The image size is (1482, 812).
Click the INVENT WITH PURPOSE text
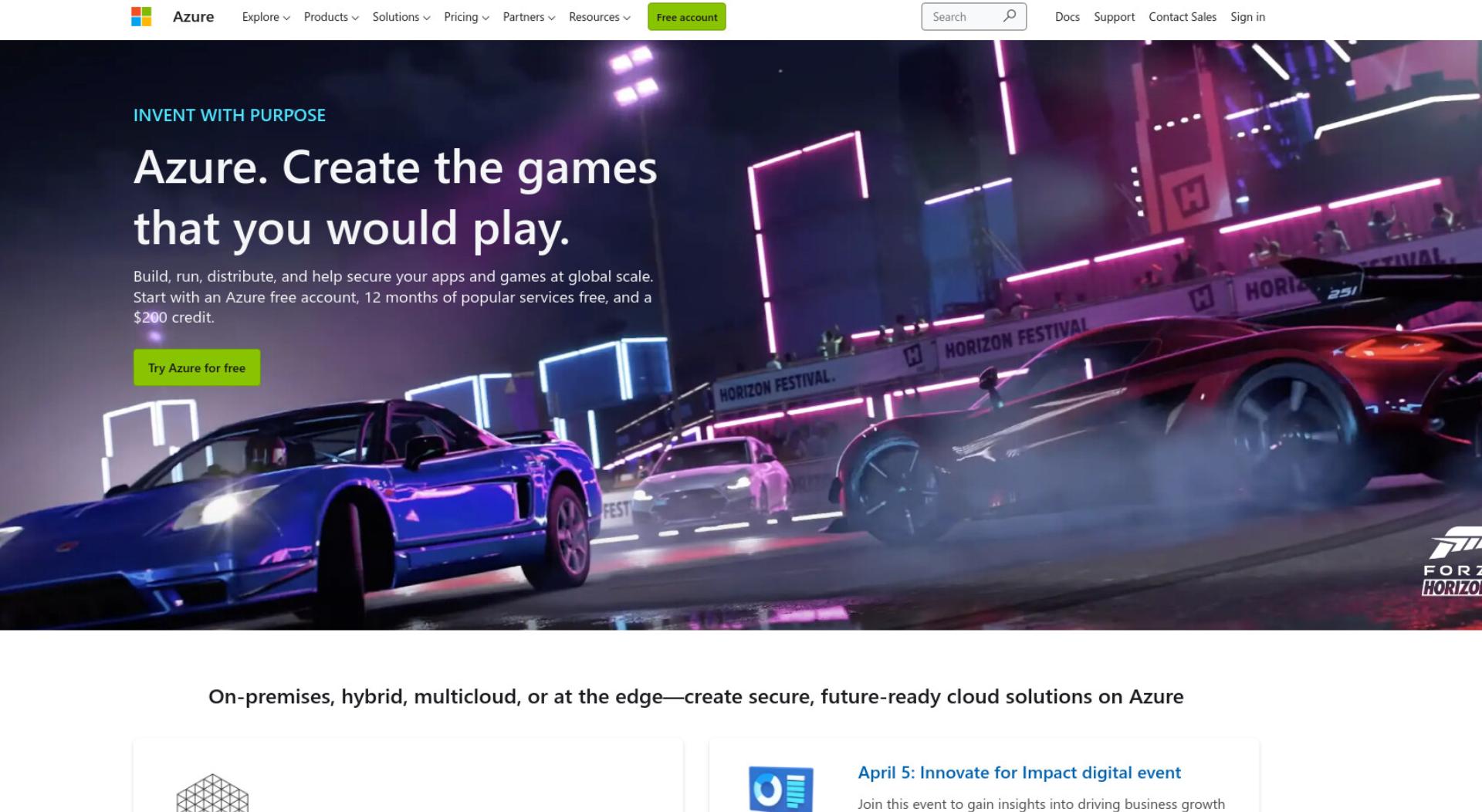[x=229, y=115]
